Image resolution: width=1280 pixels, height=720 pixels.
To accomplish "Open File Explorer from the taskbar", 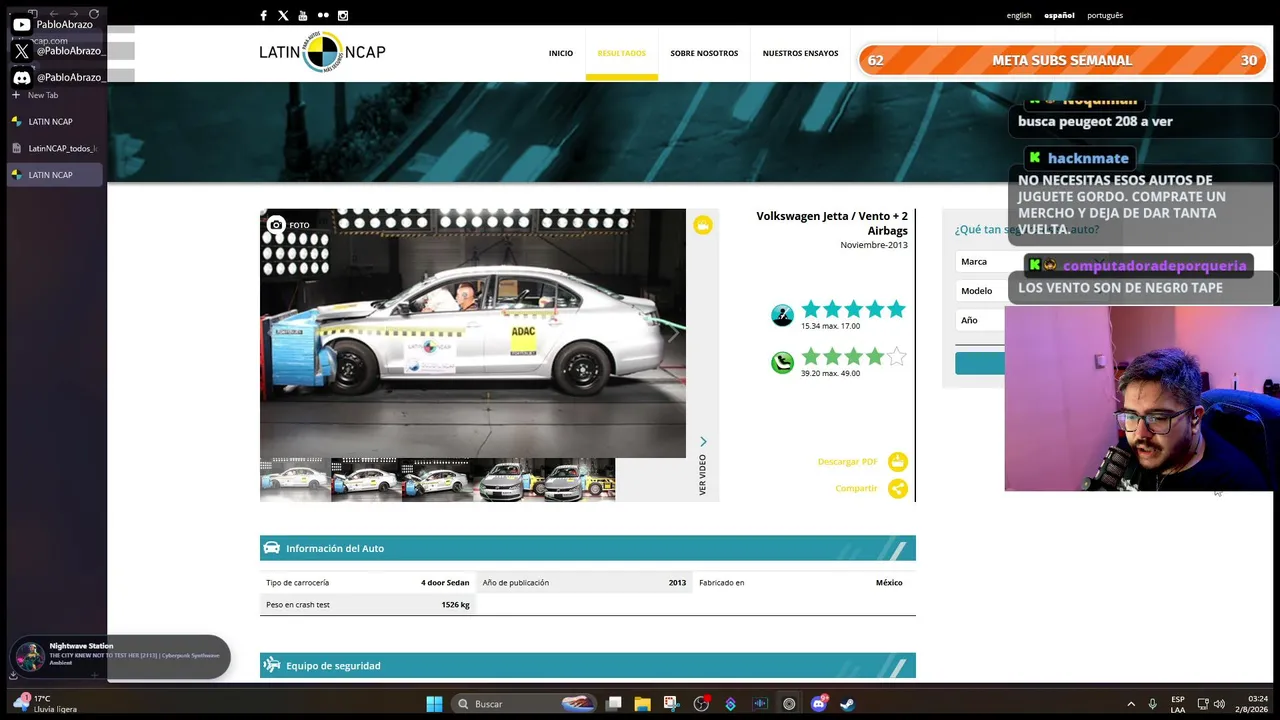I will [x=642, y=704].
